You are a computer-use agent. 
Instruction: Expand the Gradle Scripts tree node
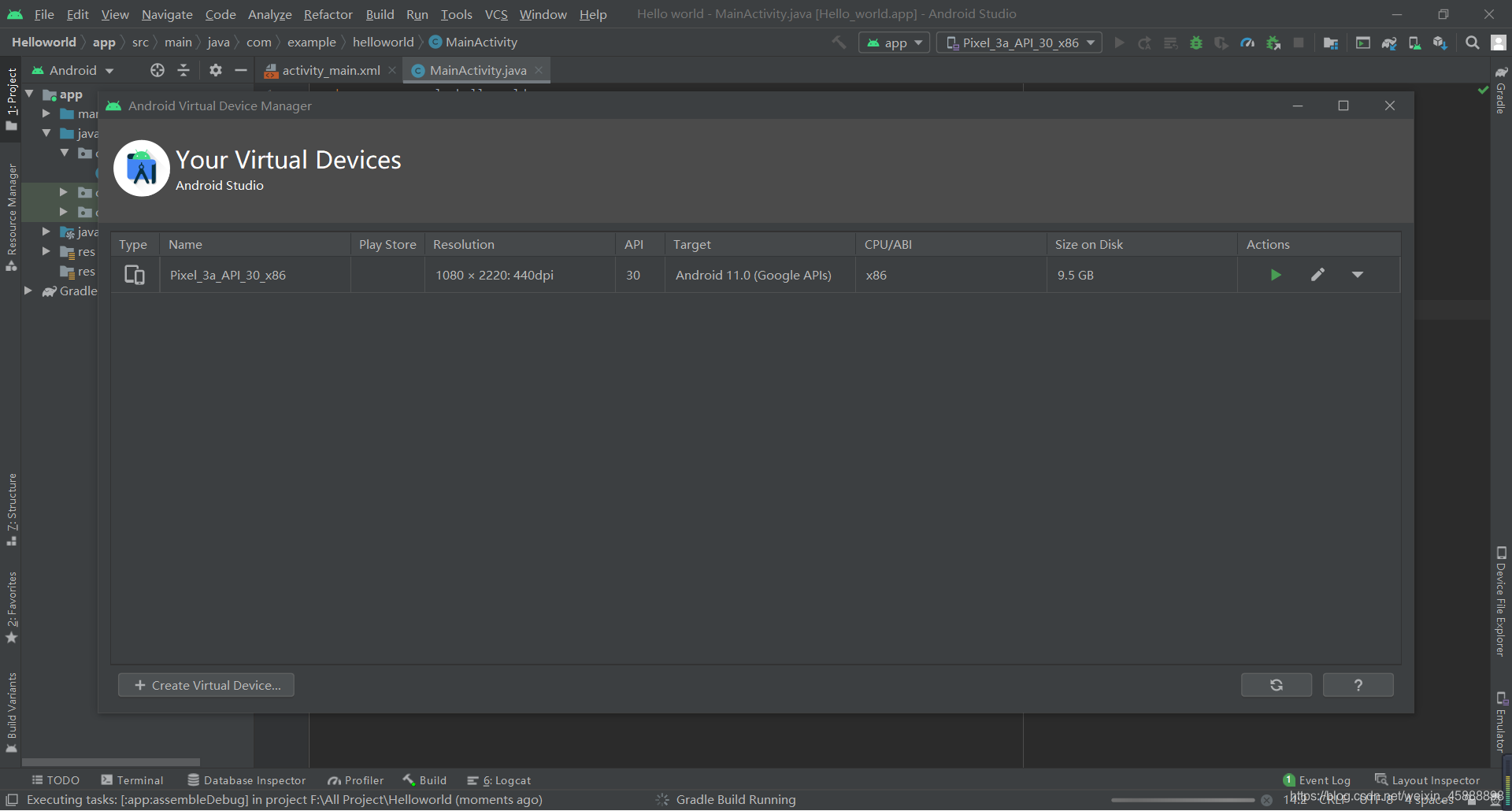(x=28, y=291)
